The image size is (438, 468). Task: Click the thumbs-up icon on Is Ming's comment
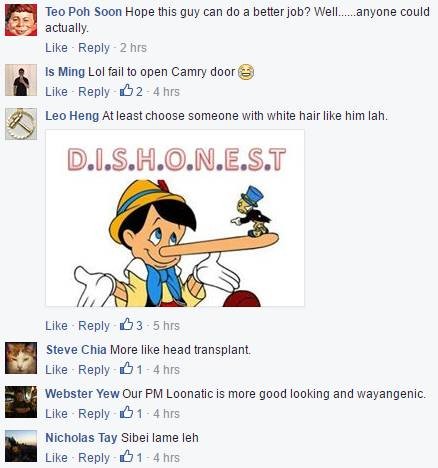126,90
